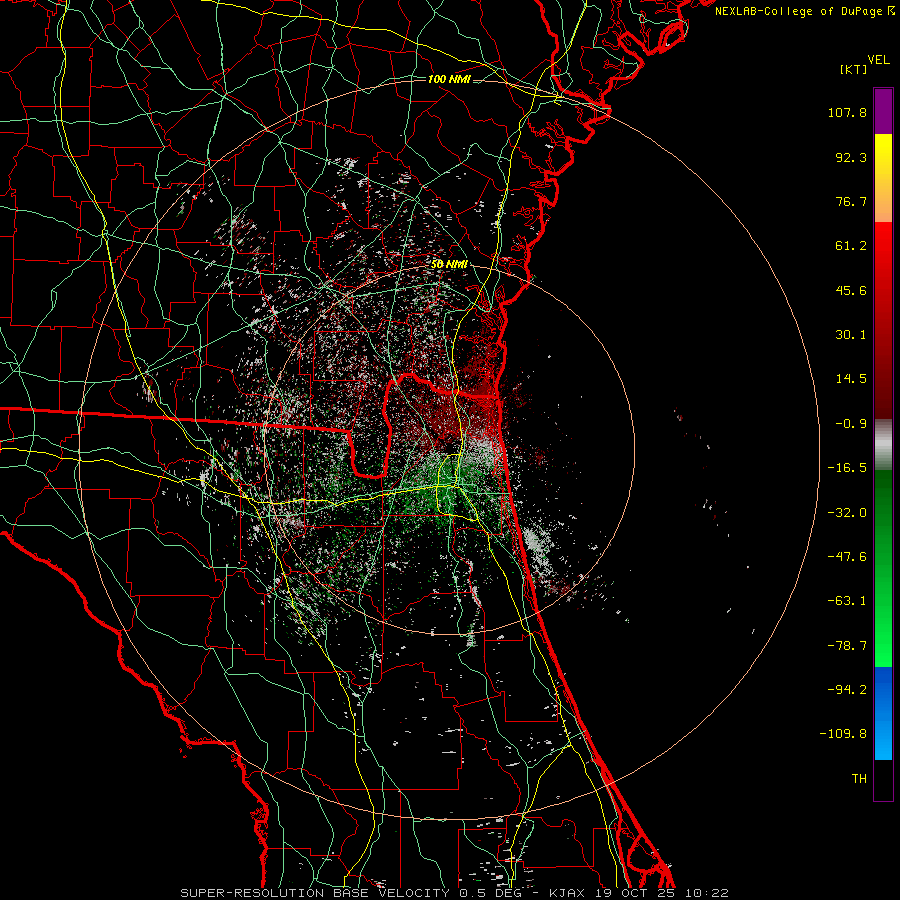The width and height of the screenshot is (900, 900).
Task: Click the -47.6 legend value
Action: 847,557
